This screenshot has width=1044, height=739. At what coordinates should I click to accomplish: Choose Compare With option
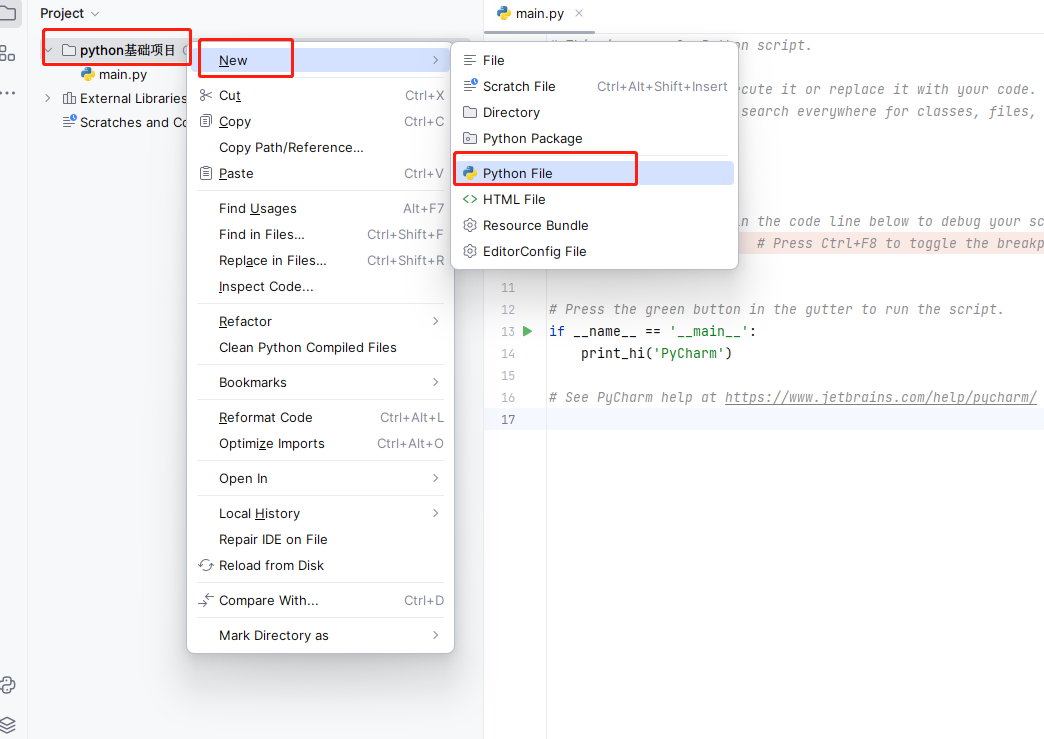click(x=320, y=601)
